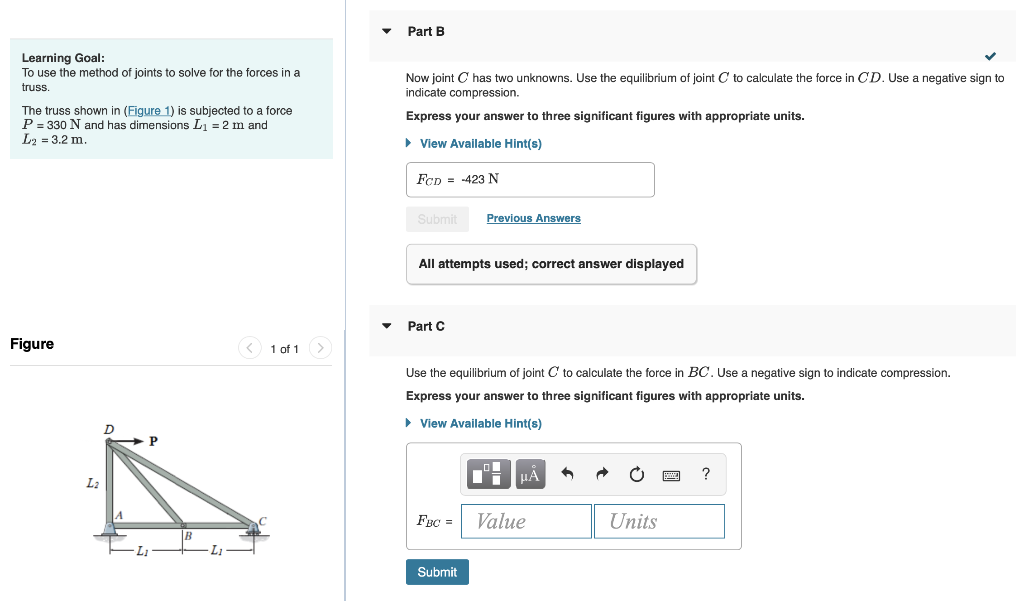
Task: Go to next figure arrow
Action: (320, 348)
